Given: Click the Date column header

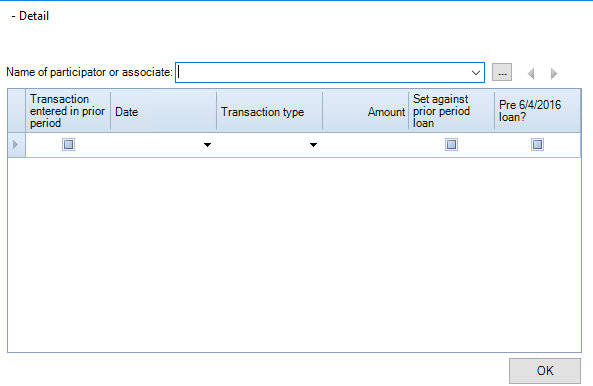Looking at the screenshot, I should 163,112.
